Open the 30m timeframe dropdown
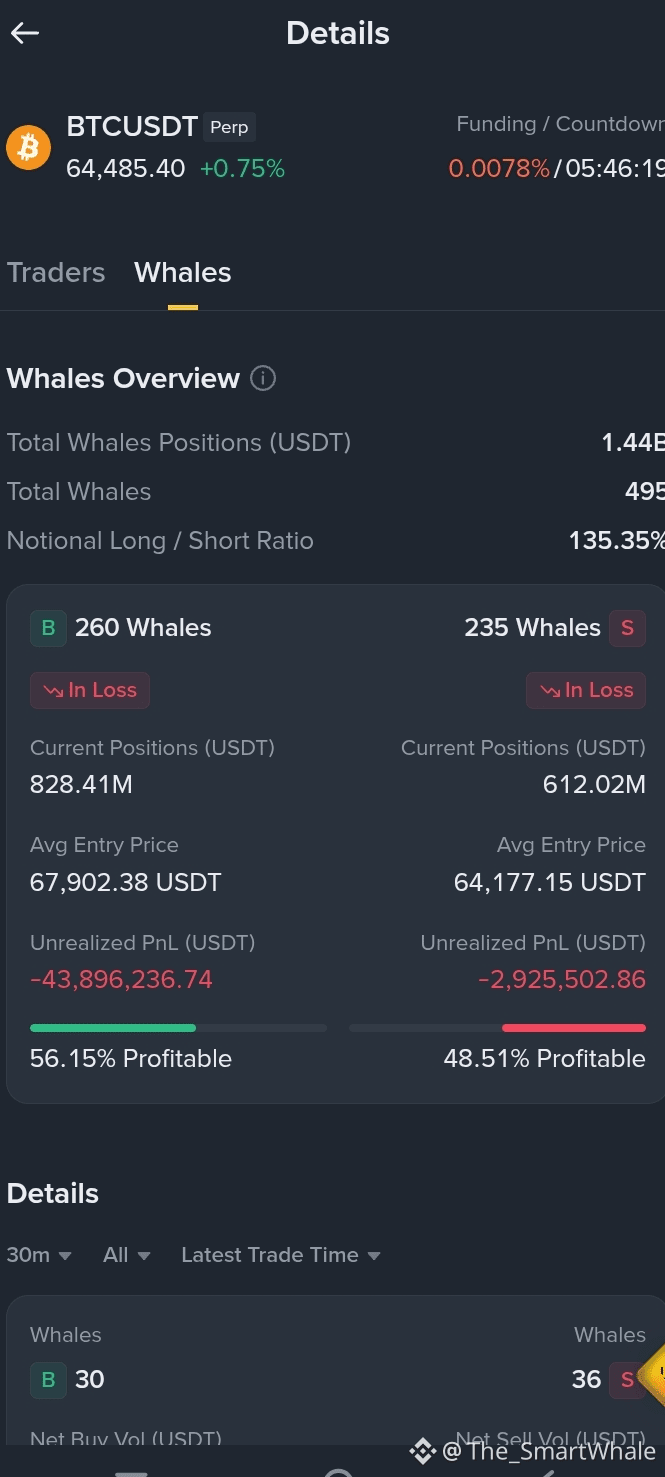 point(39,1255)
